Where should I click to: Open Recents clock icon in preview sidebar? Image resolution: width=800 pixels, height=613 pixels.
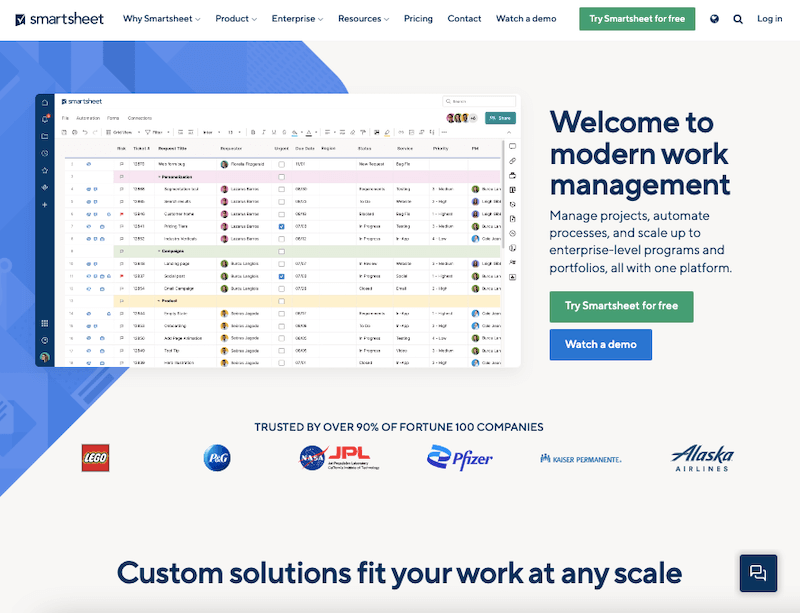[45, 153]
